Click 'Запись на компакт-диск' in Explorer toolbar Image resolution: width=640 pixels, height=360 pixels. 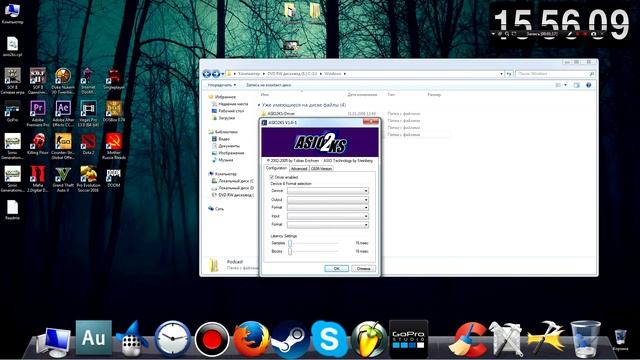[269, 85]
